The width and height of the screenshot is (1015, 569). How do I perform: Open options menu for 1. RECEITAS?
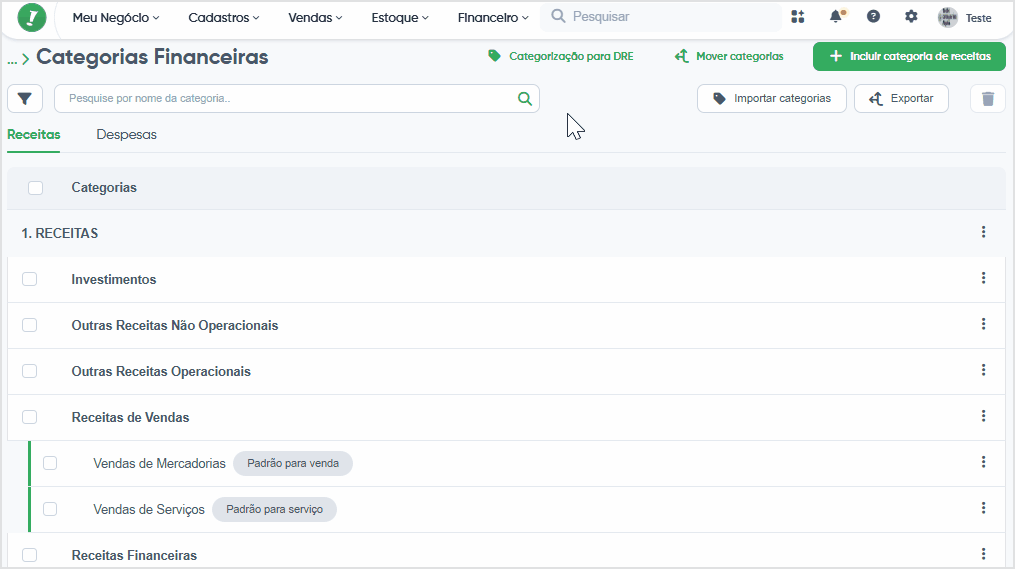point(983,232)
